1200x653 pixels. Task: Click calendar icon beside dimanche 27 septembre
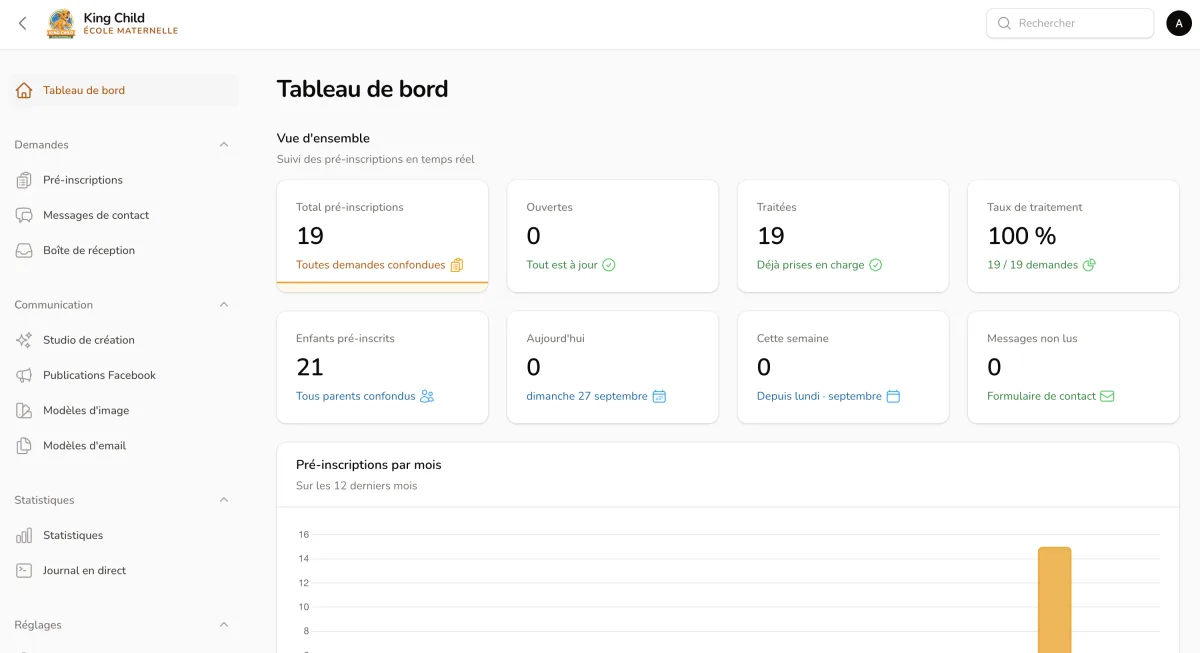tap(659, 396)
